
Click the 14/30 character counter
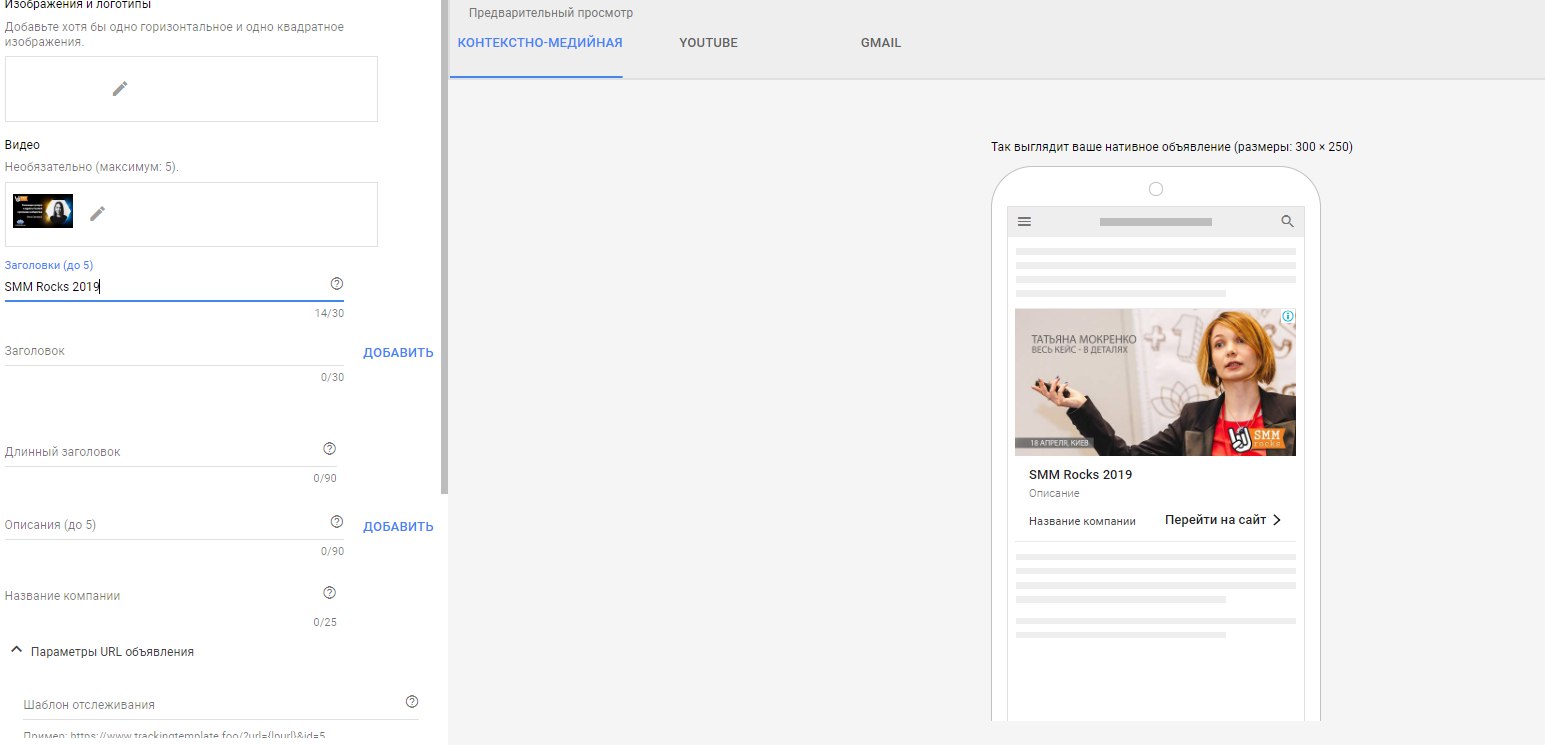(329, 313)
